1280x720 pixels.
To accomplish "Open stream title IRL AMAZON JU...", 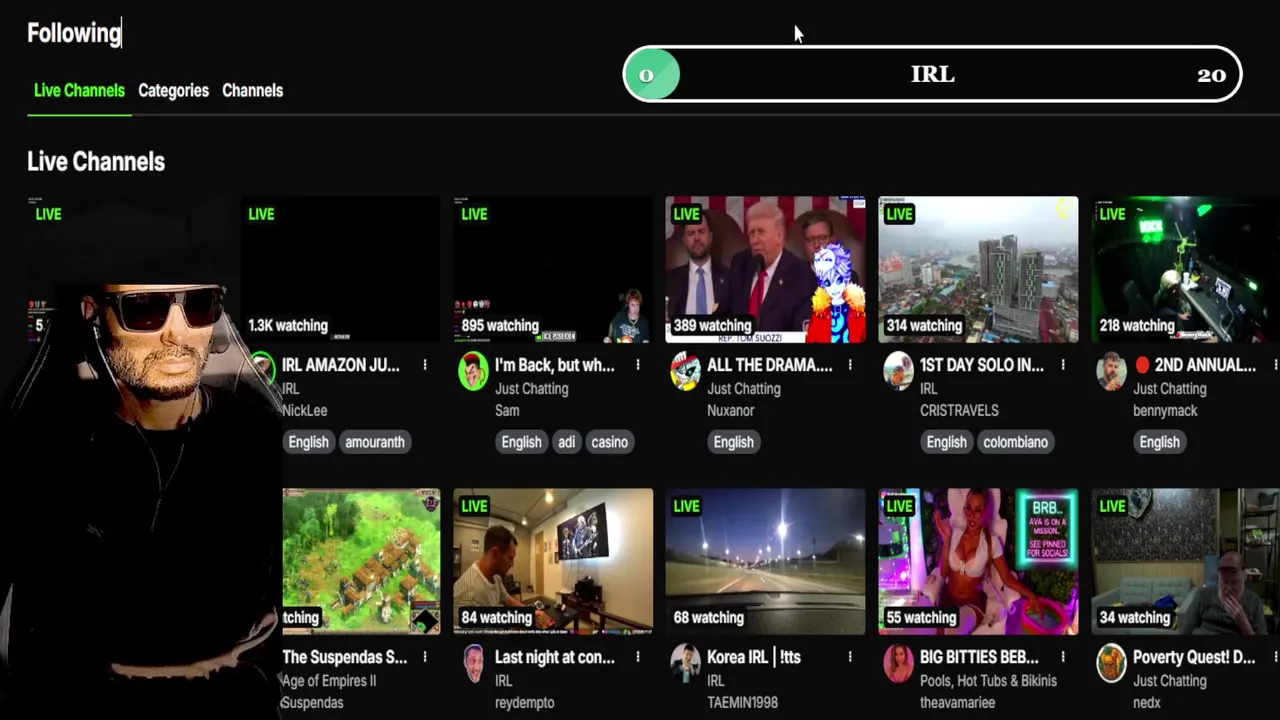I will click(x=340, y=365).
